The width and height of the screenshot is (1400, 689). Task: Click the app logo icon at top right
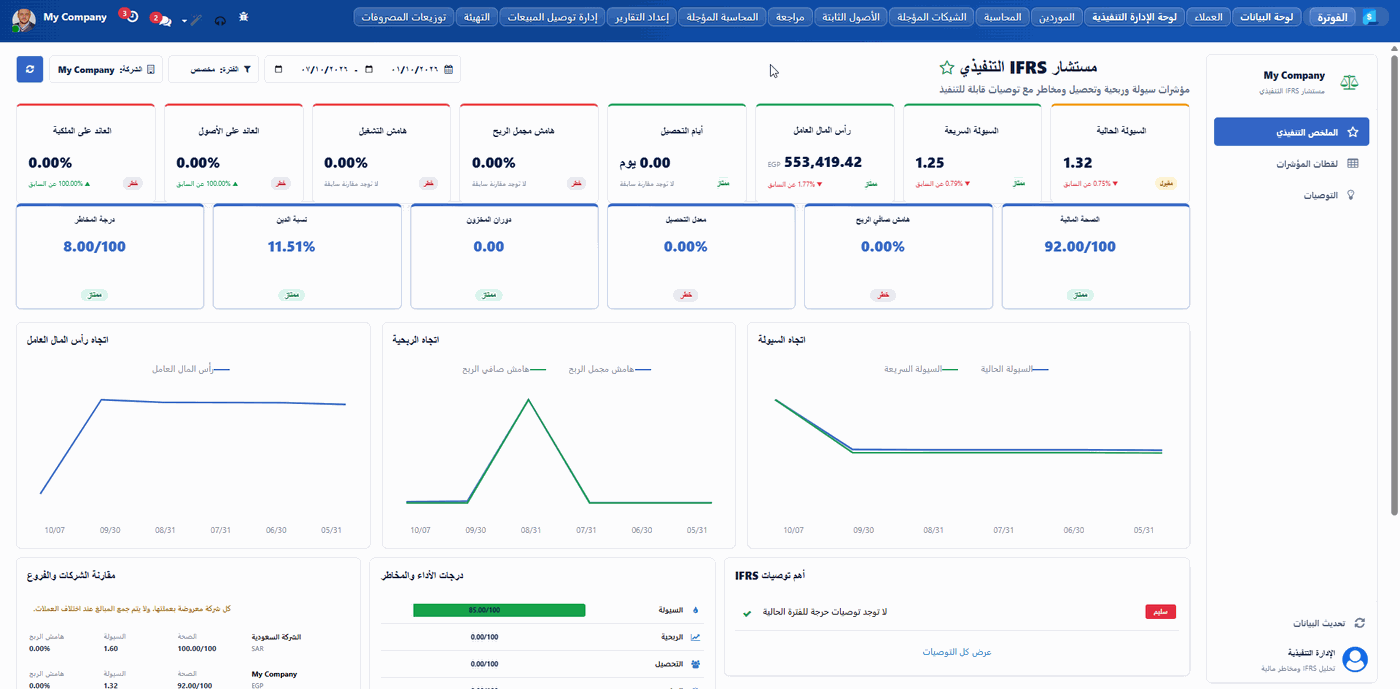(1369, 17)
